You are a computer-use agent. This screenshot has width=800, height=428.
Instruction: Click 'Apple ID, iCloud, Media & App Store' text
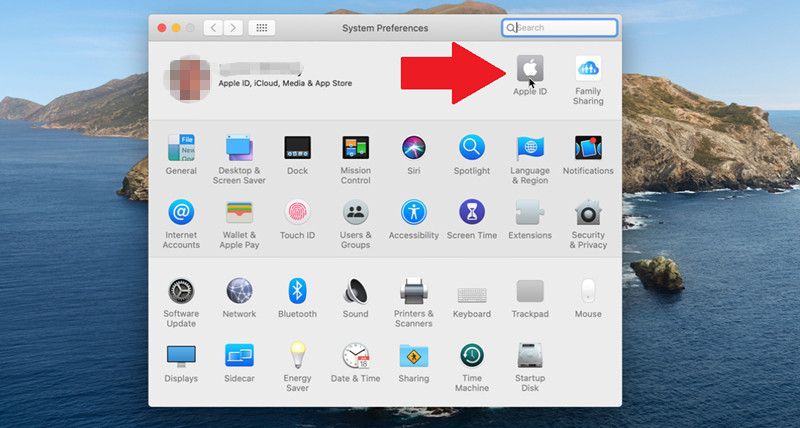285,83
